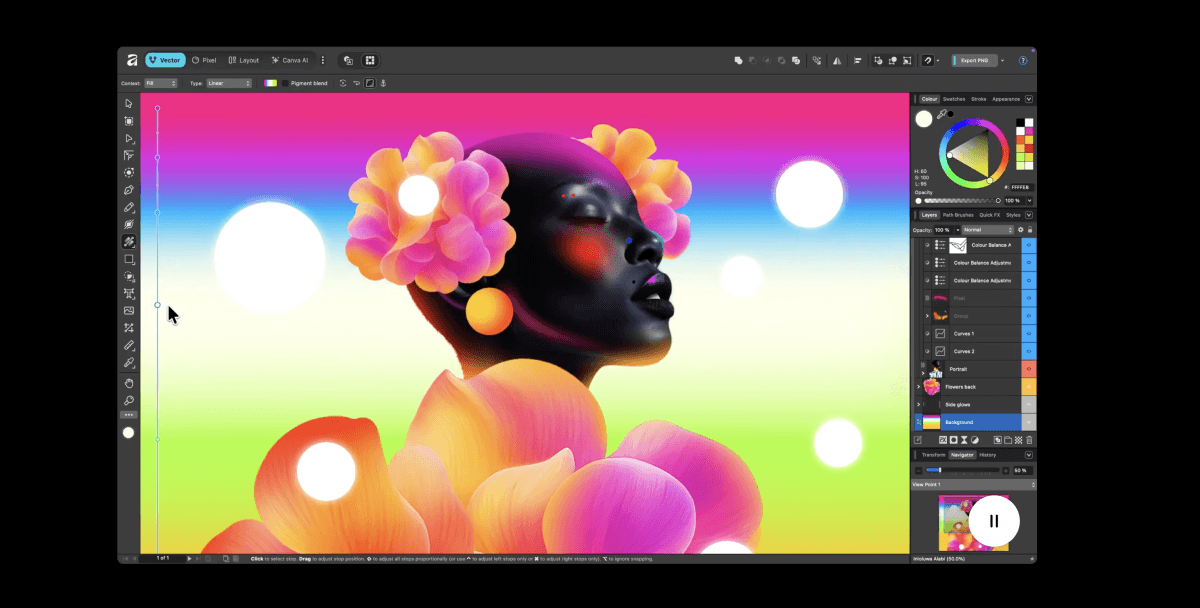Image resolution: width=1200 pixels, height=608 pixels.
Task: Click the boolean Divide operation icon
Action: tap(795, 60)
